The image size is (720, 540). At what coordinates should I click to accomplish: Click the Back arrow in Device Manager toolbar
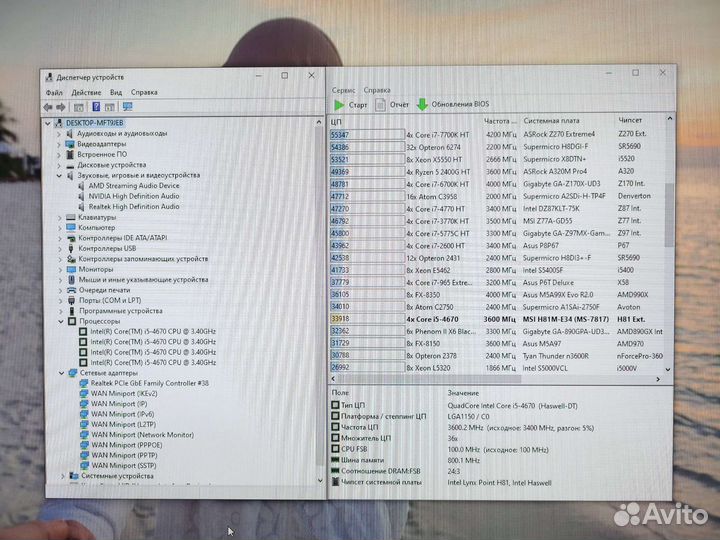(x=48, y=107)
